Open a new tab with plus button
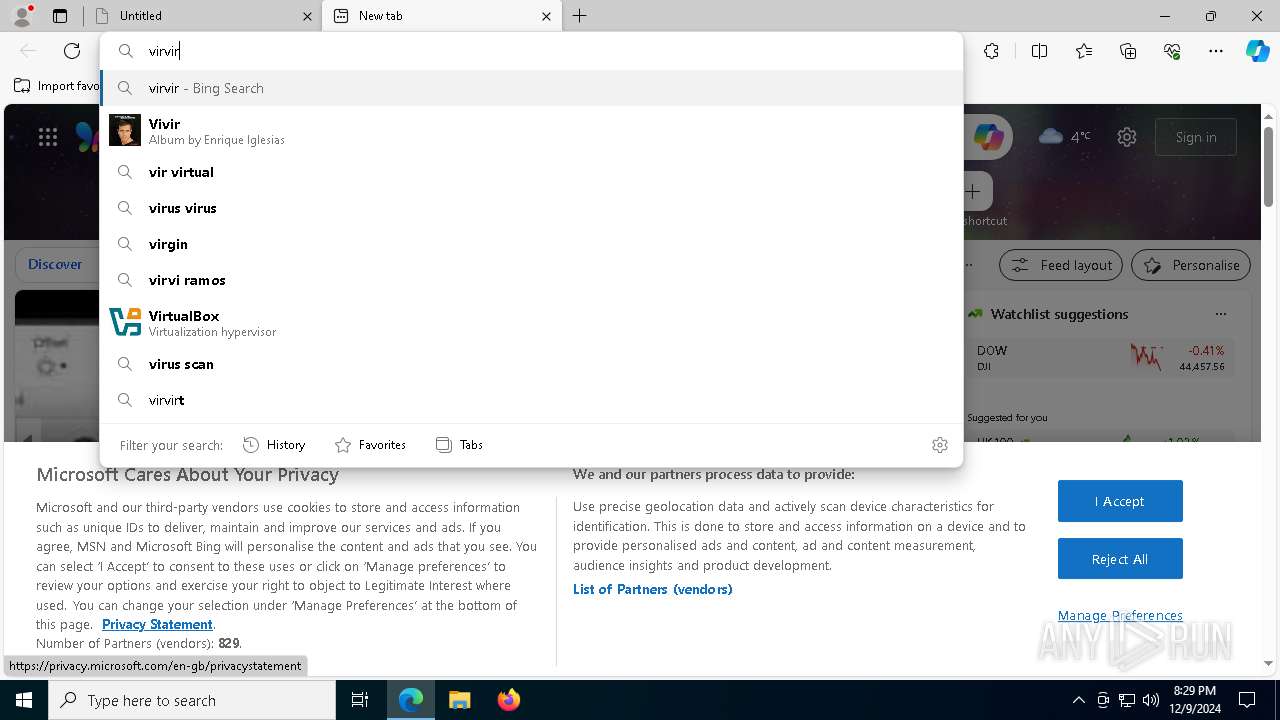The height and width of the screenshot is (720, 1280). [x=580, y=16]
